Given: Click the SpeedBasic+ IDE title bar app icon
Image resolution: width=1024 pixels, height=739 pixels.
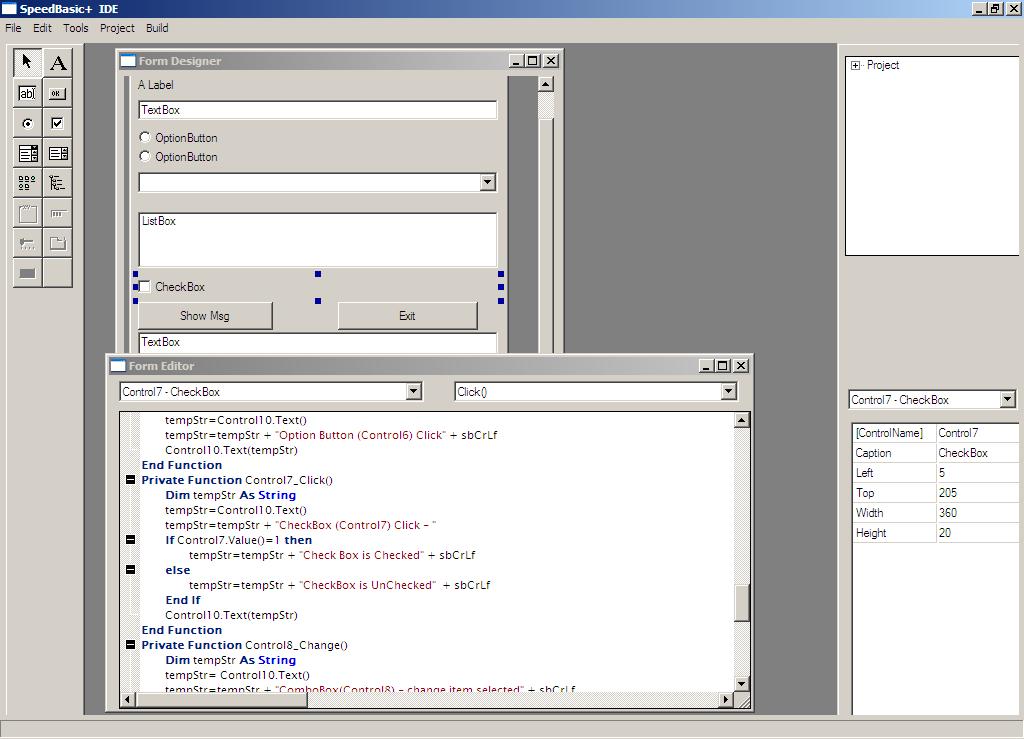Looking at the screenshot, I should coord(9,8).
